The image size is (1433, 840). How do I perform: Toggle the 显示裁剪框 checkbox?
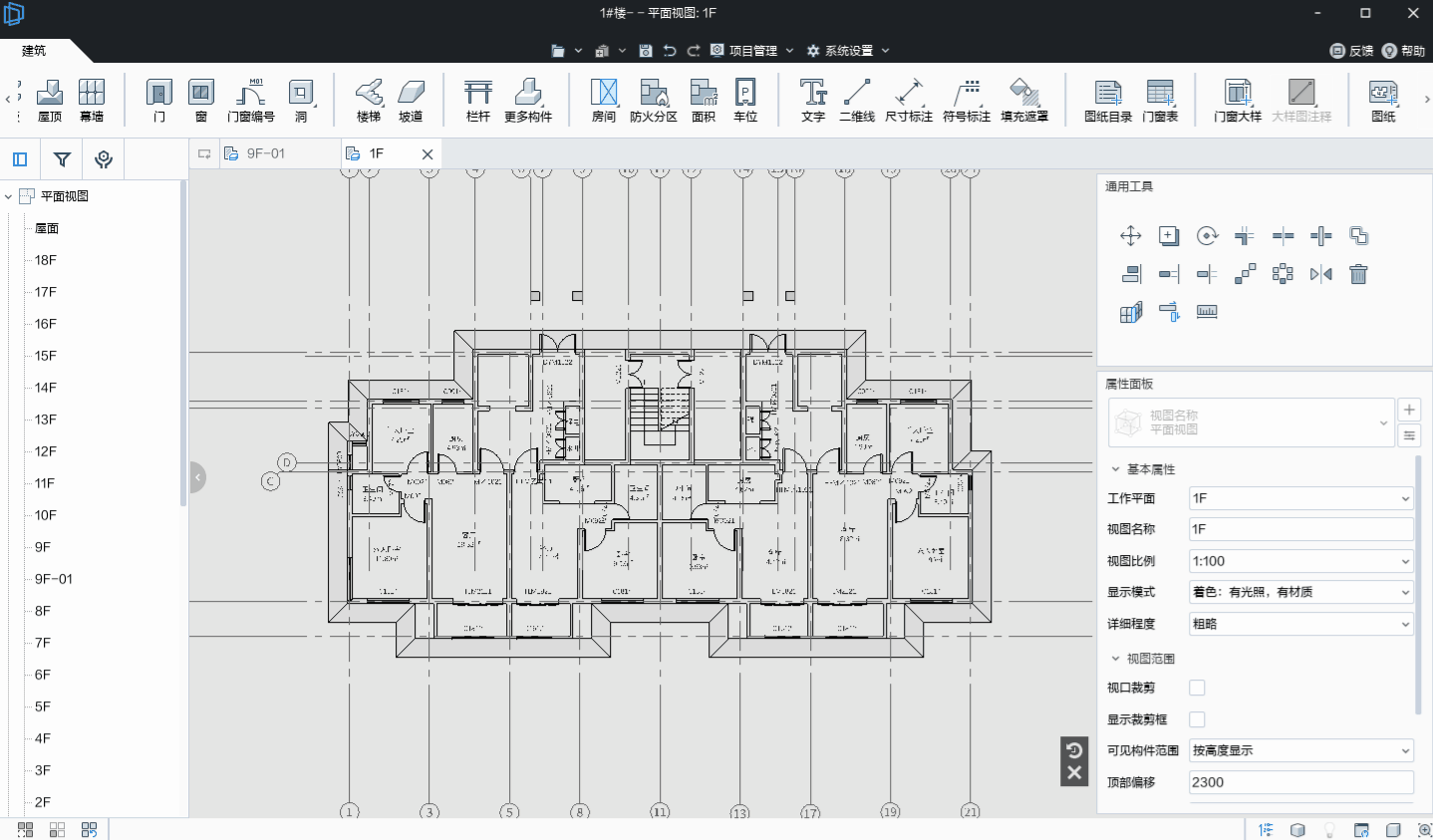[1197, 719]
